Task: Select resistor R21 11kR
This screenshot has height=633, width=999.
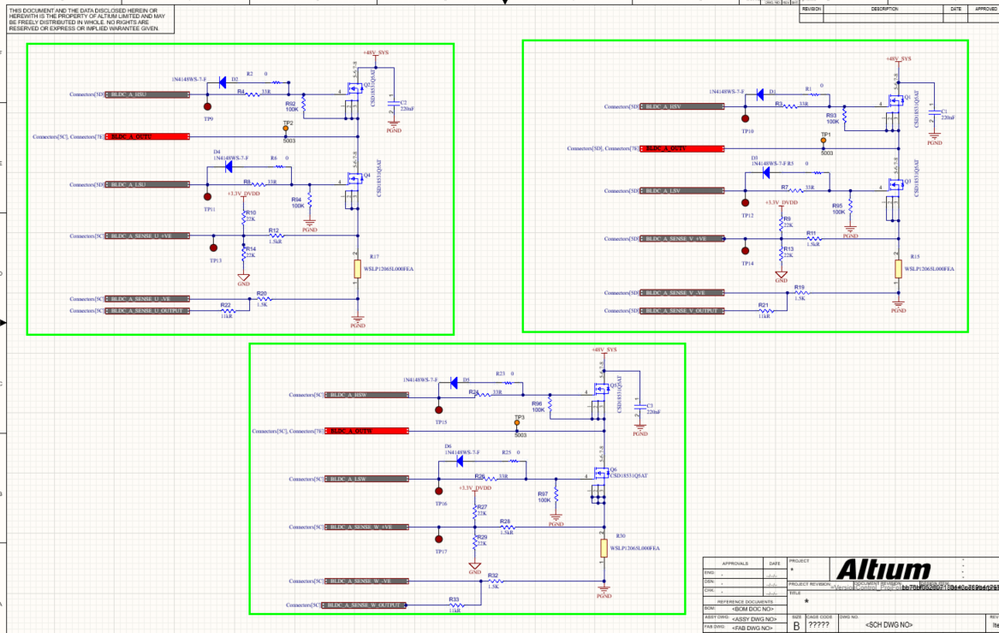Action: [x=766, y=311]
